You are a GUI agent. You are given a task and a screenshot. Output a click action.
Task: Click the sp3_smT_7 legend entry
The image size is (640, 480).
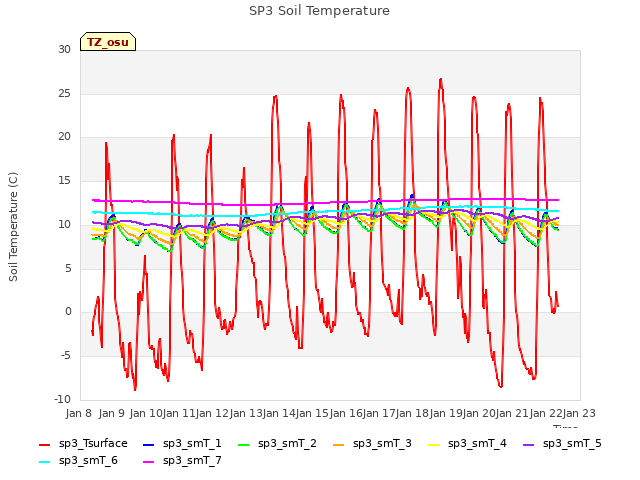182,460
